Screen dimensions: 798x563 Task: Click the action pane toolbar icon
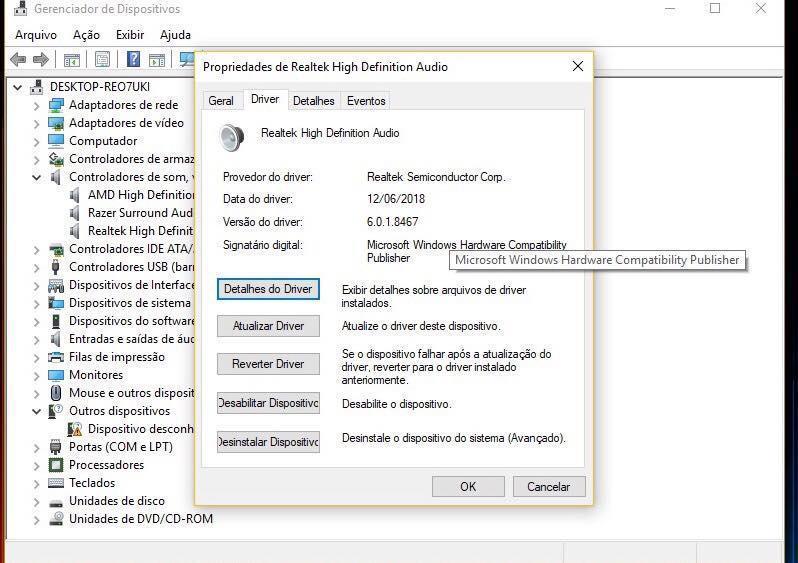pos(157,60)
